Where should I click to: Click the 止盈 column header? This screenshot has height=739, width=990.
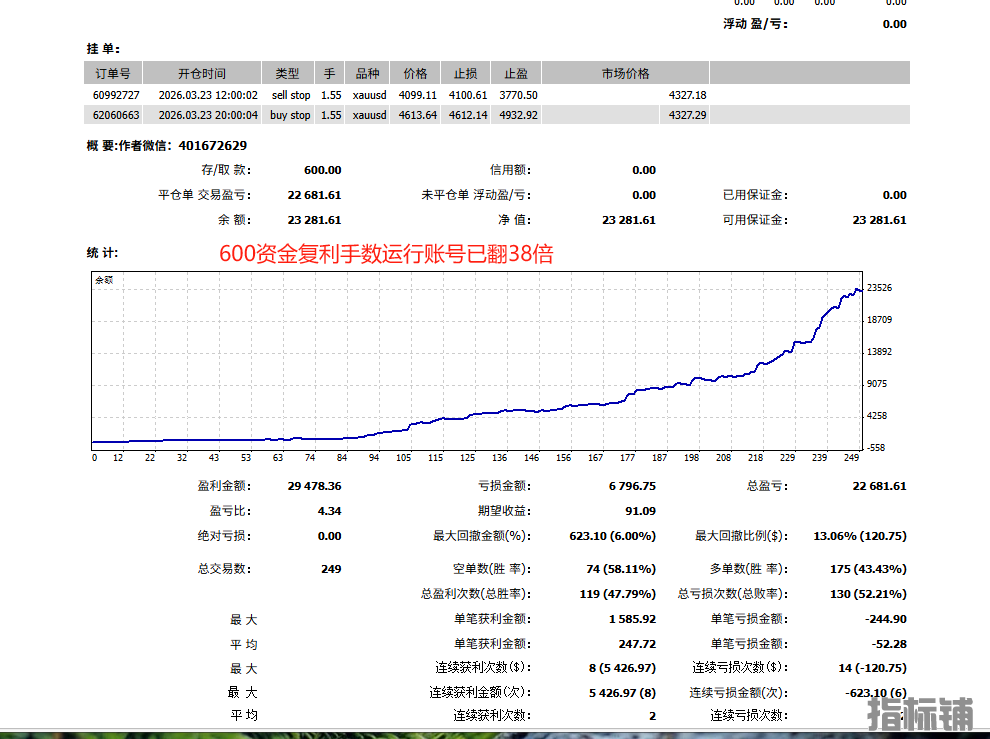coord(516,73)
